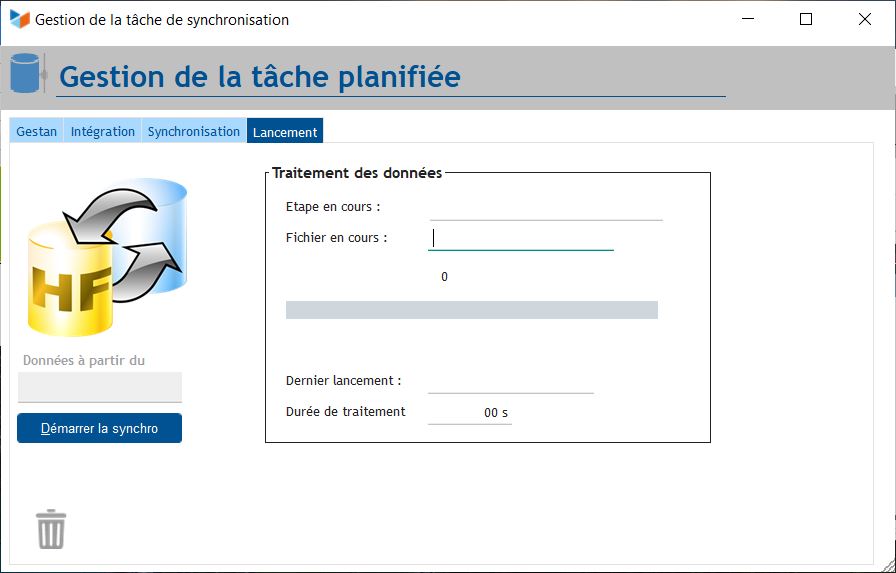
Task: Click the Gestion de la tâche planifiée heading
Action: [260, 76]
